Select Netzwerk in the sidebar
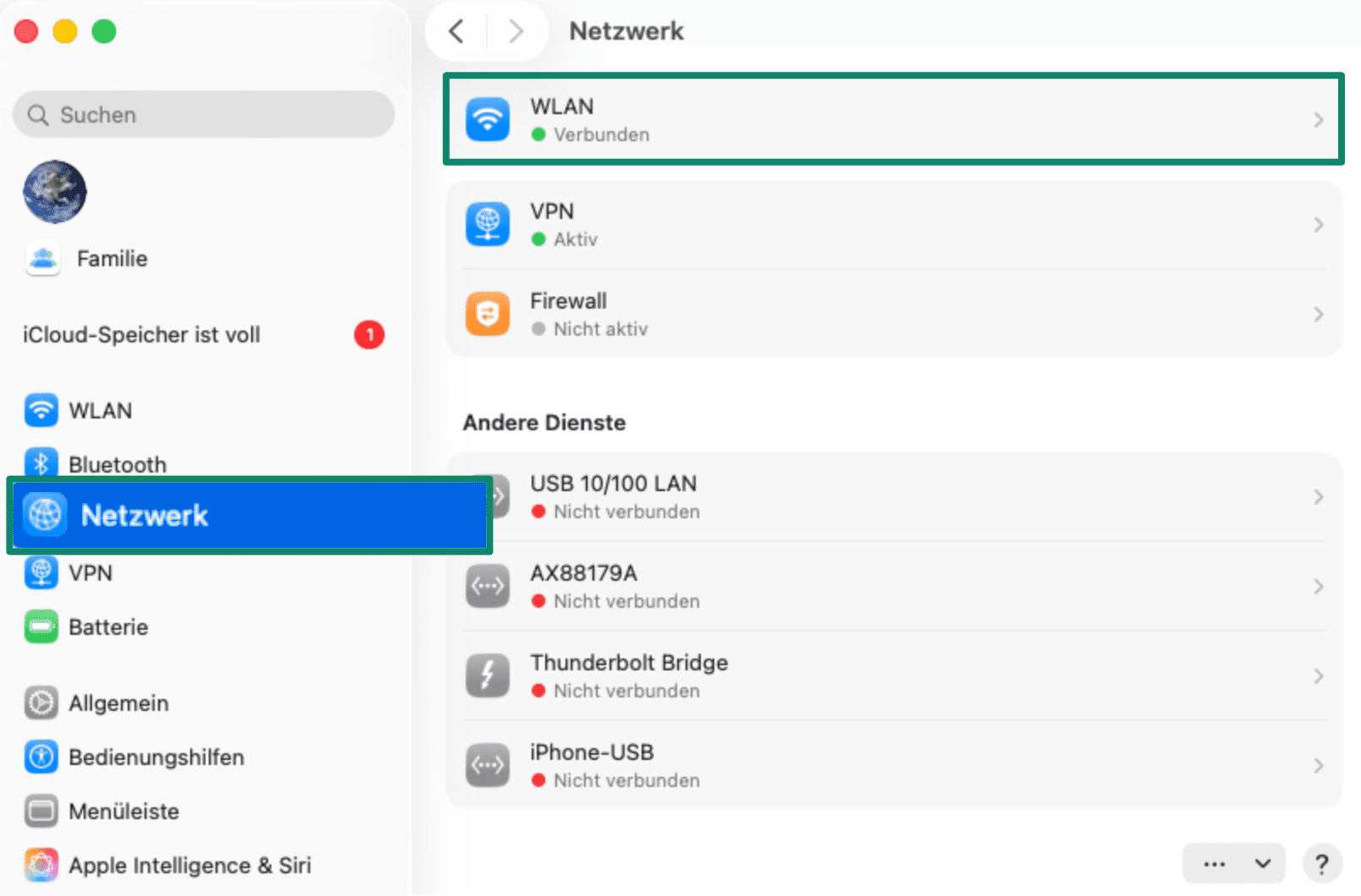Screen dimensions: 1361x896 (x=145, y=516)
